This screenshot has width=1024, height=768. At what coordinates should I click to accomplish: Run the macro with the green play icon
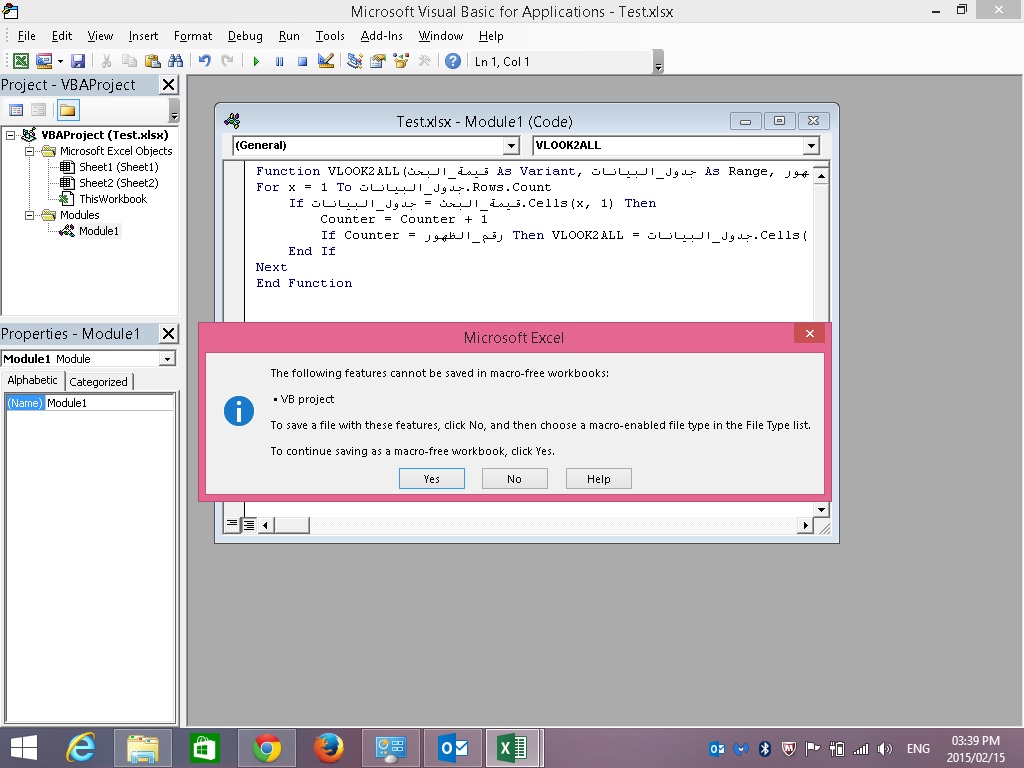[256, 61]
